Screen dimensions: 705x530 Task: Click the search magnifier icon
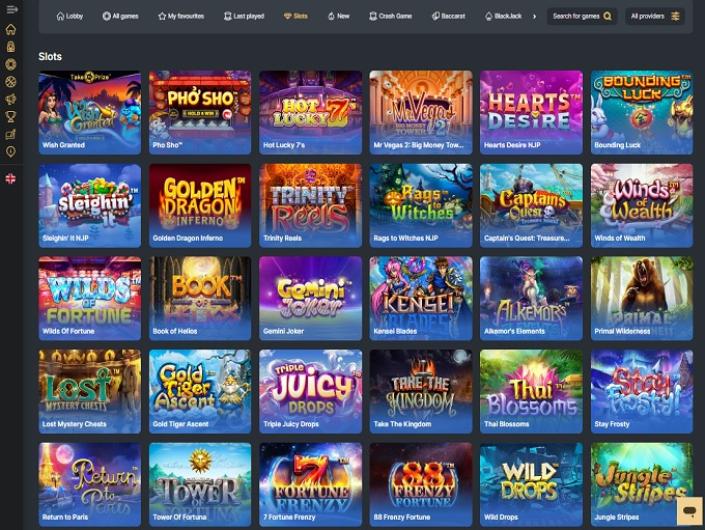point(607,16)
